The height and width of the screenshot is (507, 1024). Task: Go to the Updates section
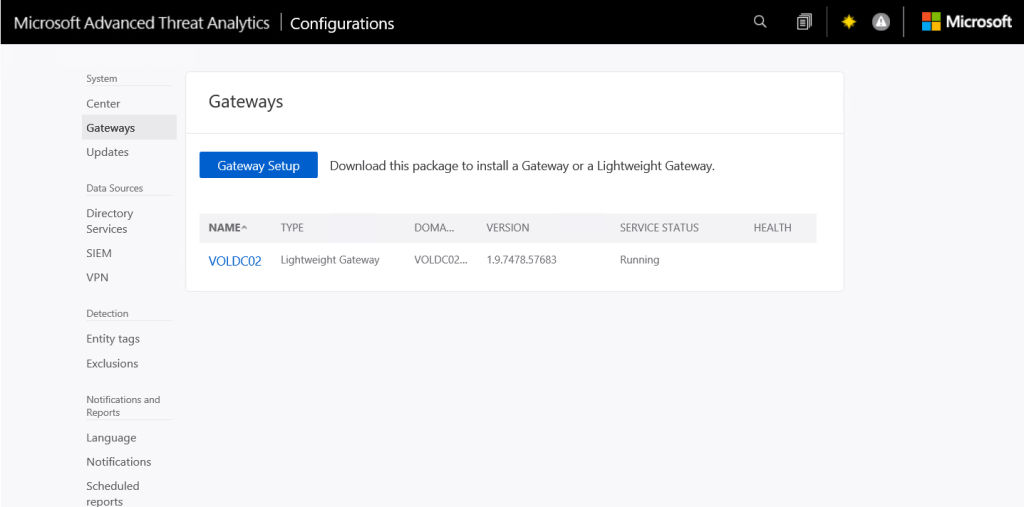(108, 152)
